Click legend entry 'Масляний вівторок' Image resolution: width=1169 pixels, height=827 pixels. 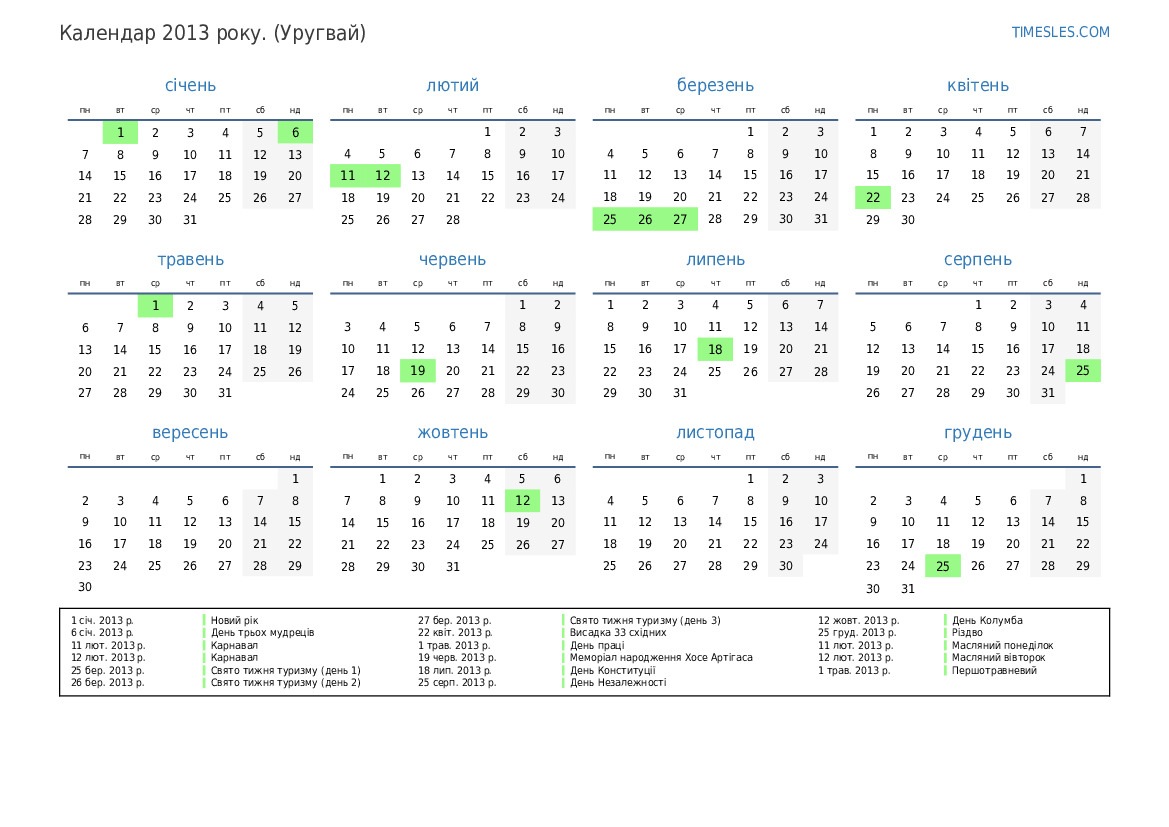pyautogui.click(x=998, y=658)
